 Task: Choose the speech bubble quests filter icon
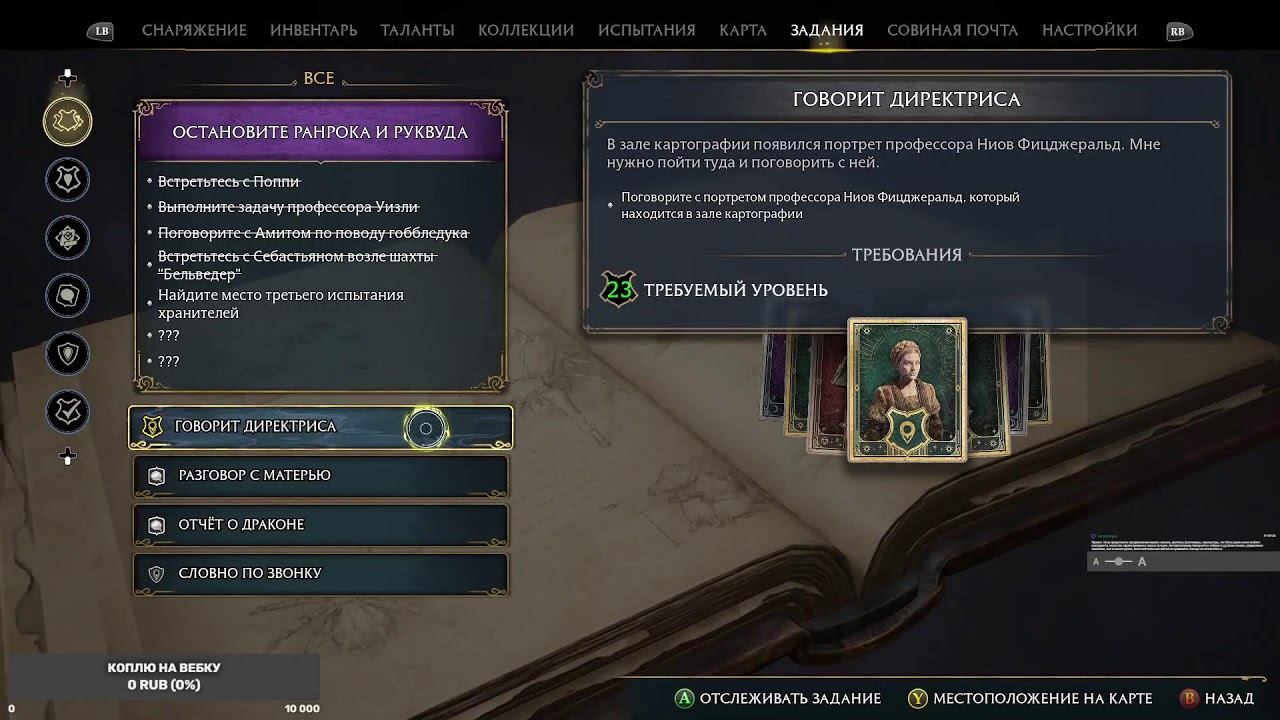pos(68,296)
